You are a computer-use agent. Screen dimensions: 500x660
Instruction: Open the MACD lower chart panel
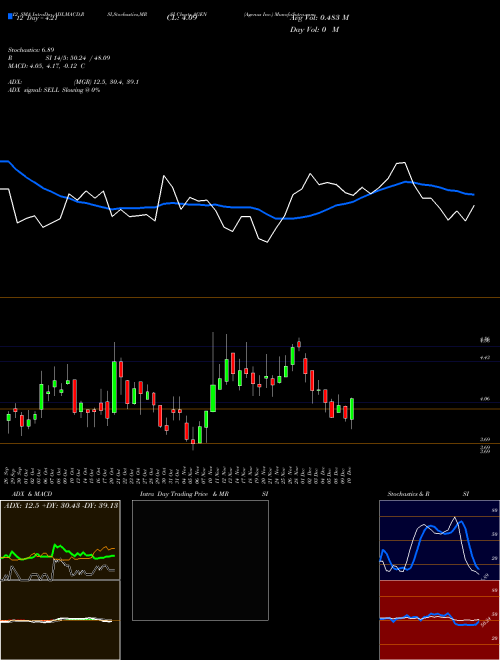[x=60, y=620]
